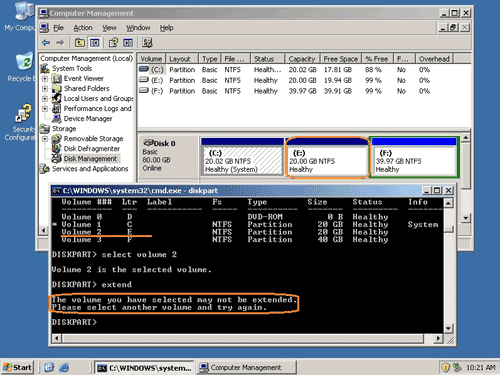Viewport: 500px width, 375px height.
Task: Click the last toolbar icon with green check
Action: coord(147,43)
